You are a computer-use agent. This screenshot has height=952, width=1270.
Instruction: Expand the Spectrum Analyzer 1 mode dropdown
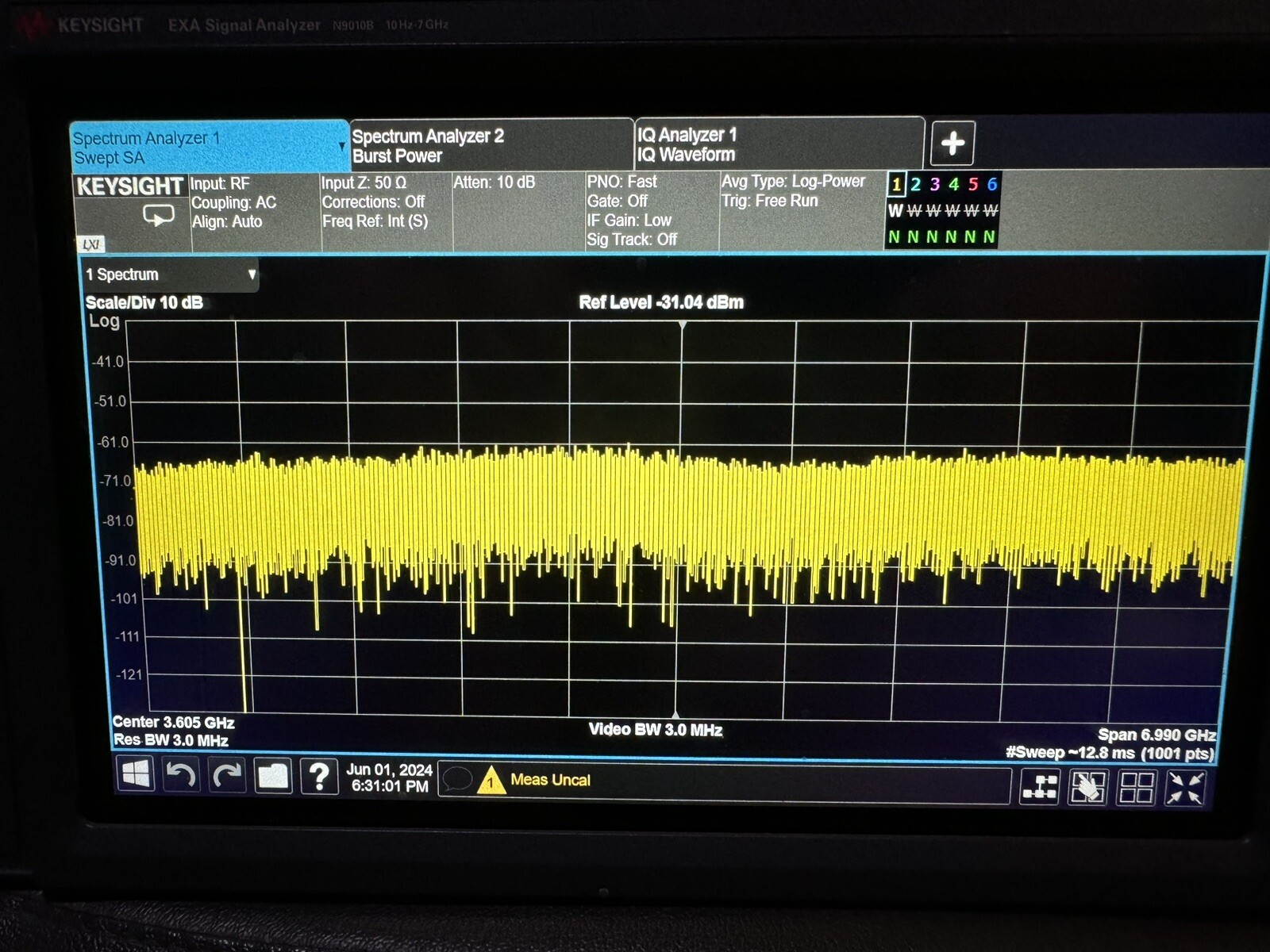click(x=343, y=146)
